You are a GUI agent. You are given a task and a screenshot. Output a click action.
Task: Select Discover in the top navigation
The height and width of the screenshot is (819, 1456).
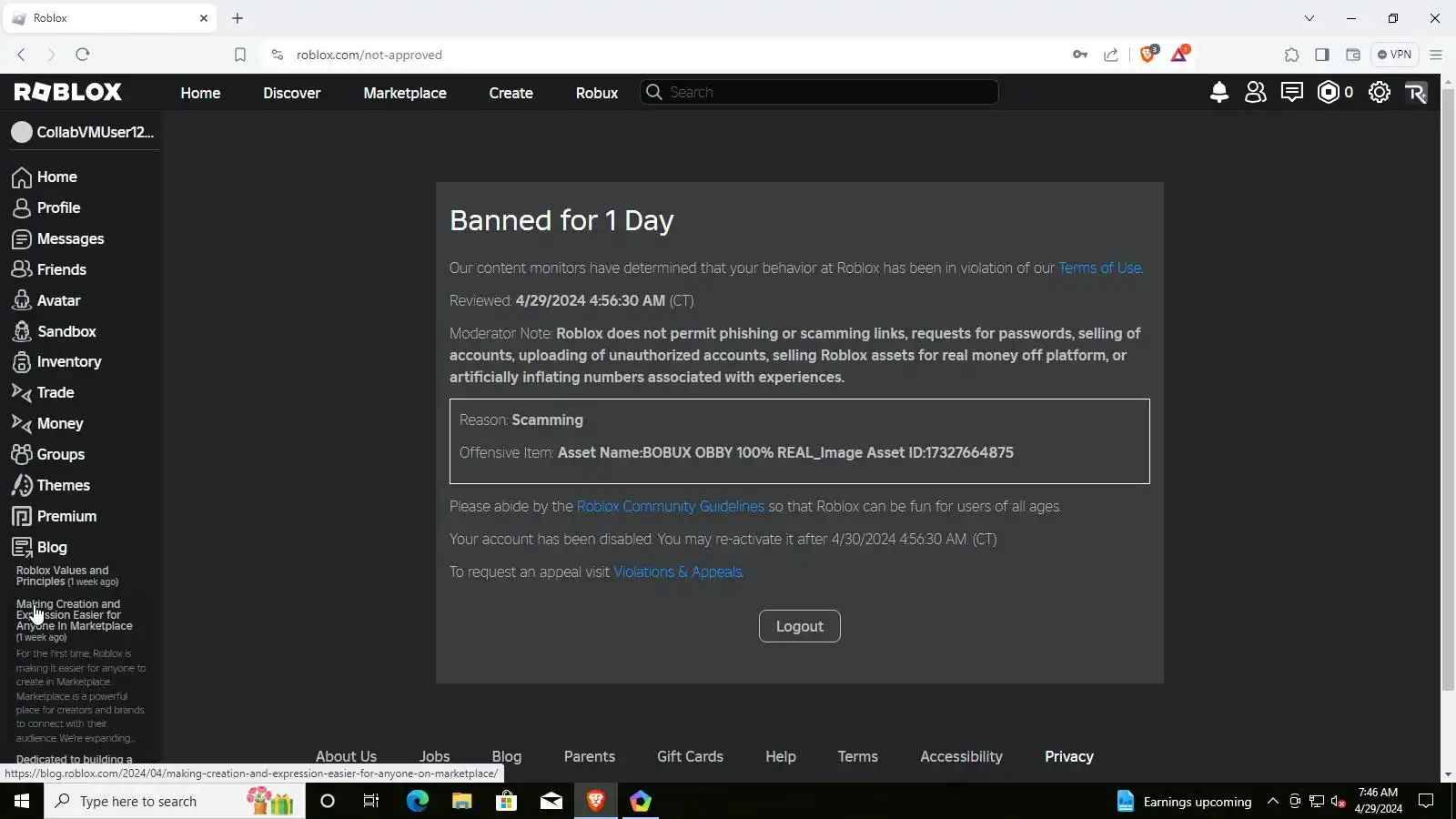[x=292, y=93]
